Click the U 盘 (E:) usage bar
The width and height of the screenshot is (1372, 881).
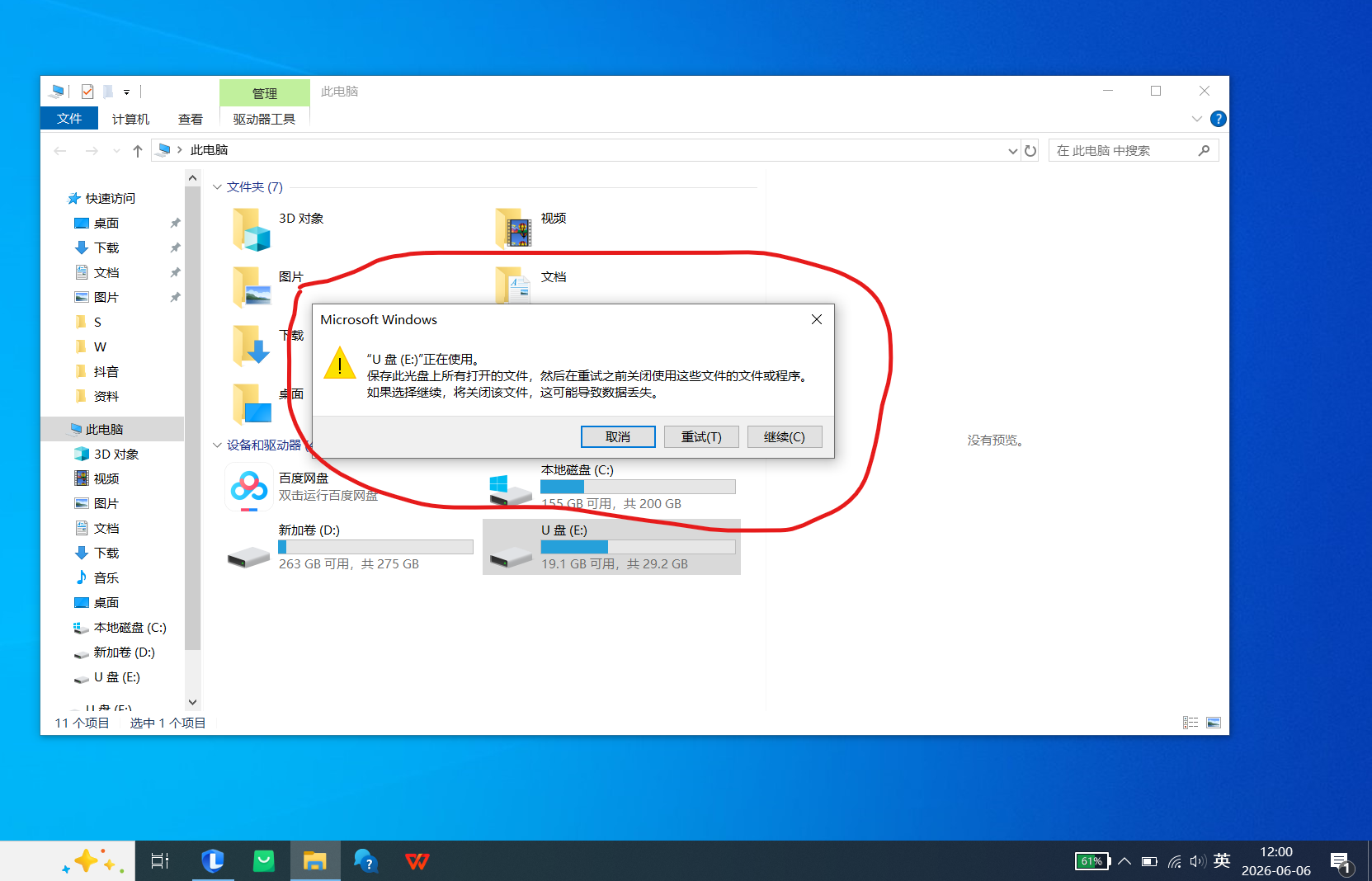[x=638, y=547]
